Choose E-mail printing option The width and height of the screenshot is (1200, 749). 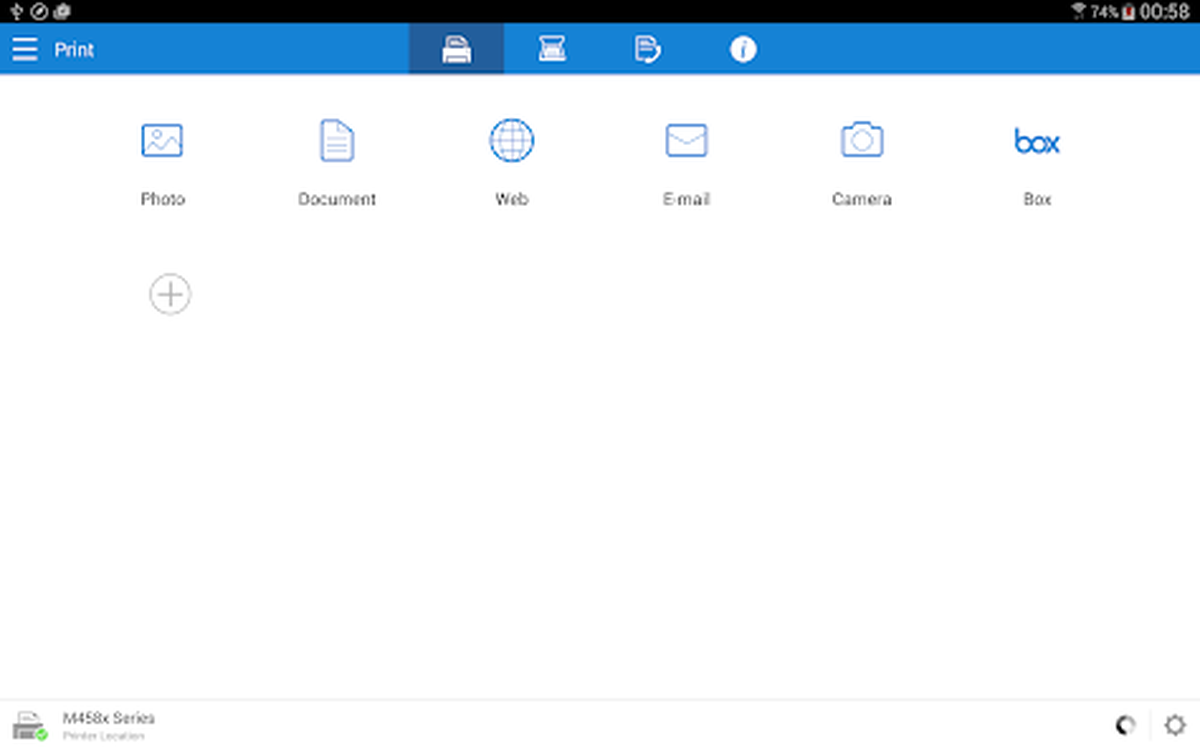tap(687, 162)
